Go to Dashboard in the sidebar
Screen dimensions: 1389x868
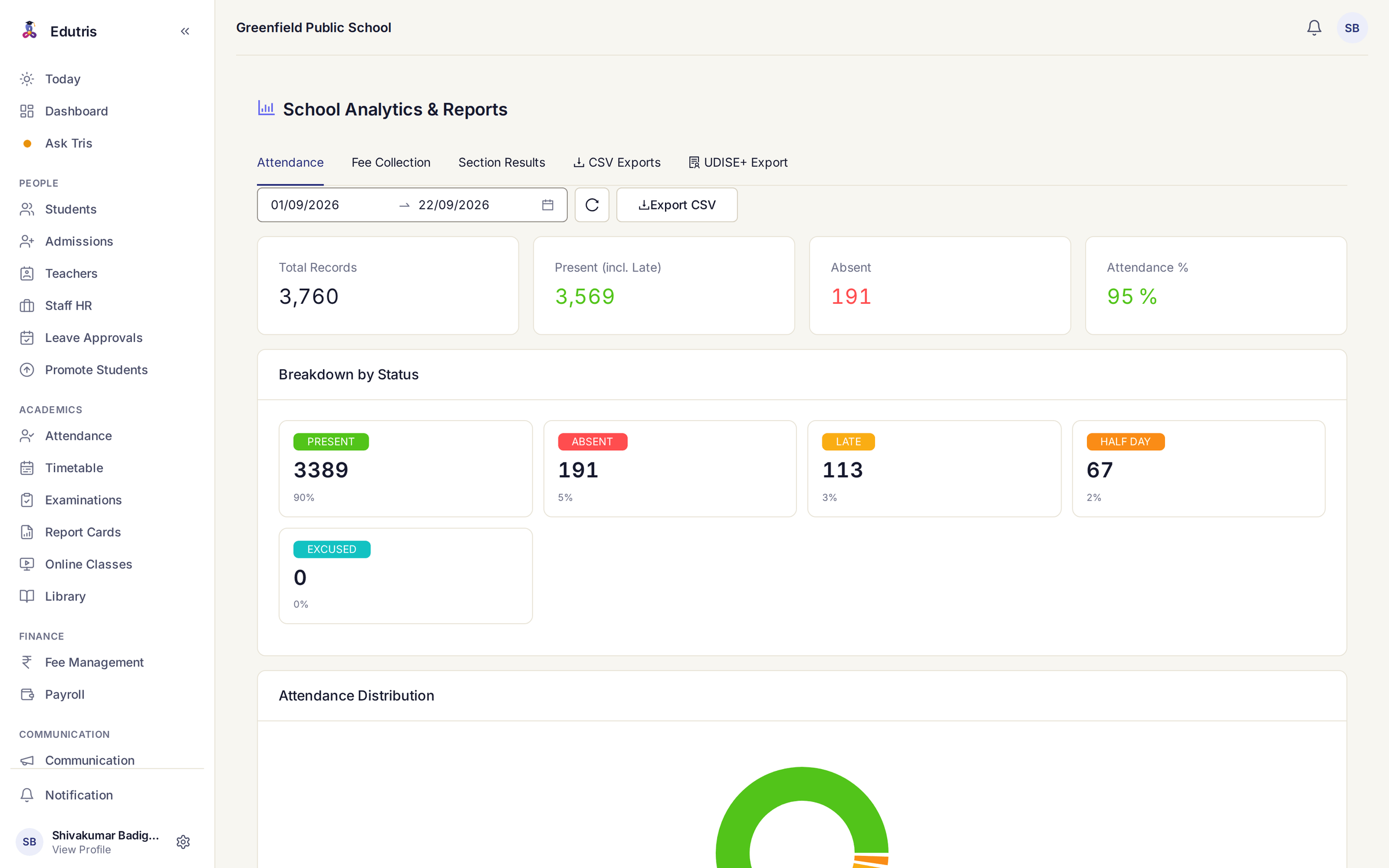pyautogui.click(x=107, y=111)
